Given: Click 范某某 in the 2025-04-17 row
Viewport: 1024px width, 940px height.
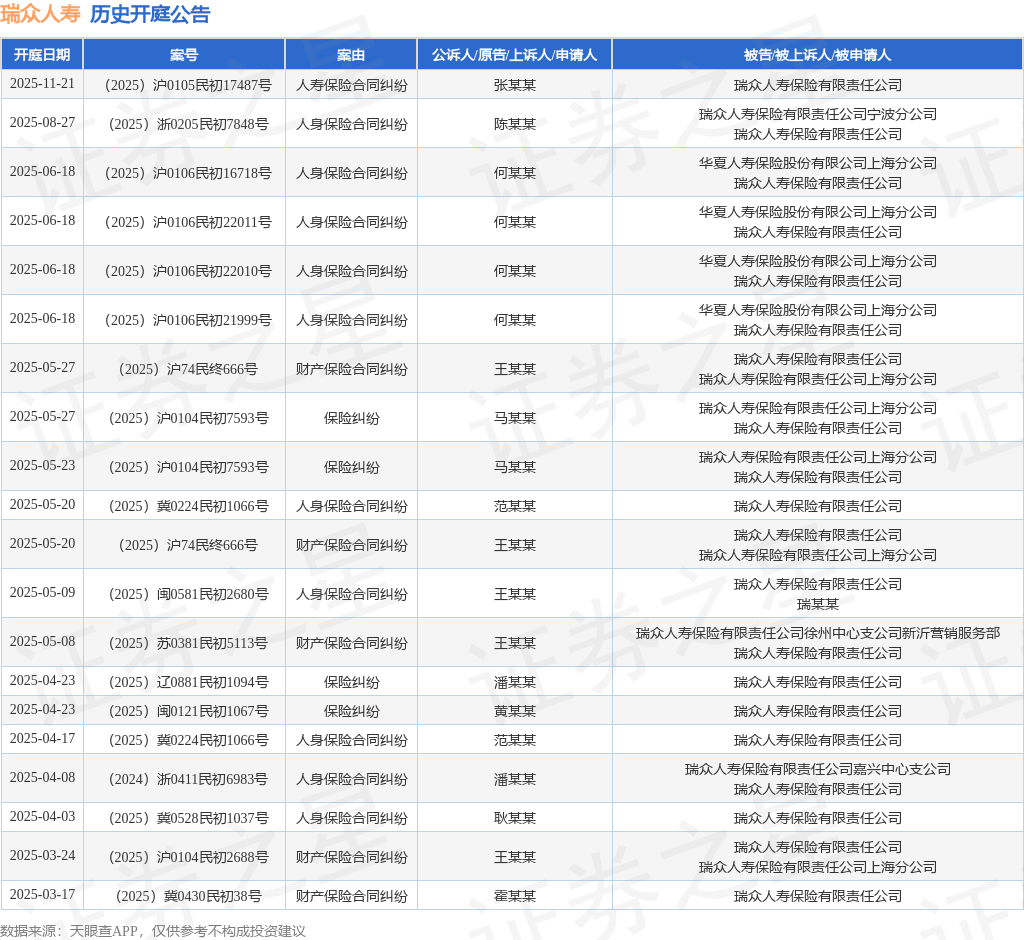Looking at the screenshot, I should [x=515, y=740].
